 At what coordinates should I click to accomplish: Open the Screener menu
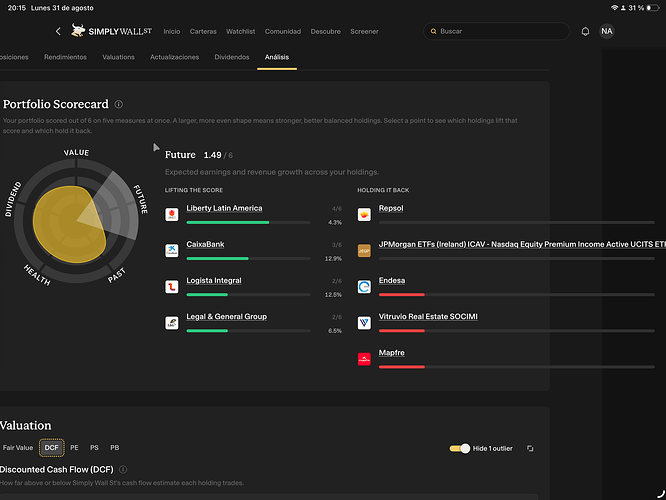tap(364, 31)
